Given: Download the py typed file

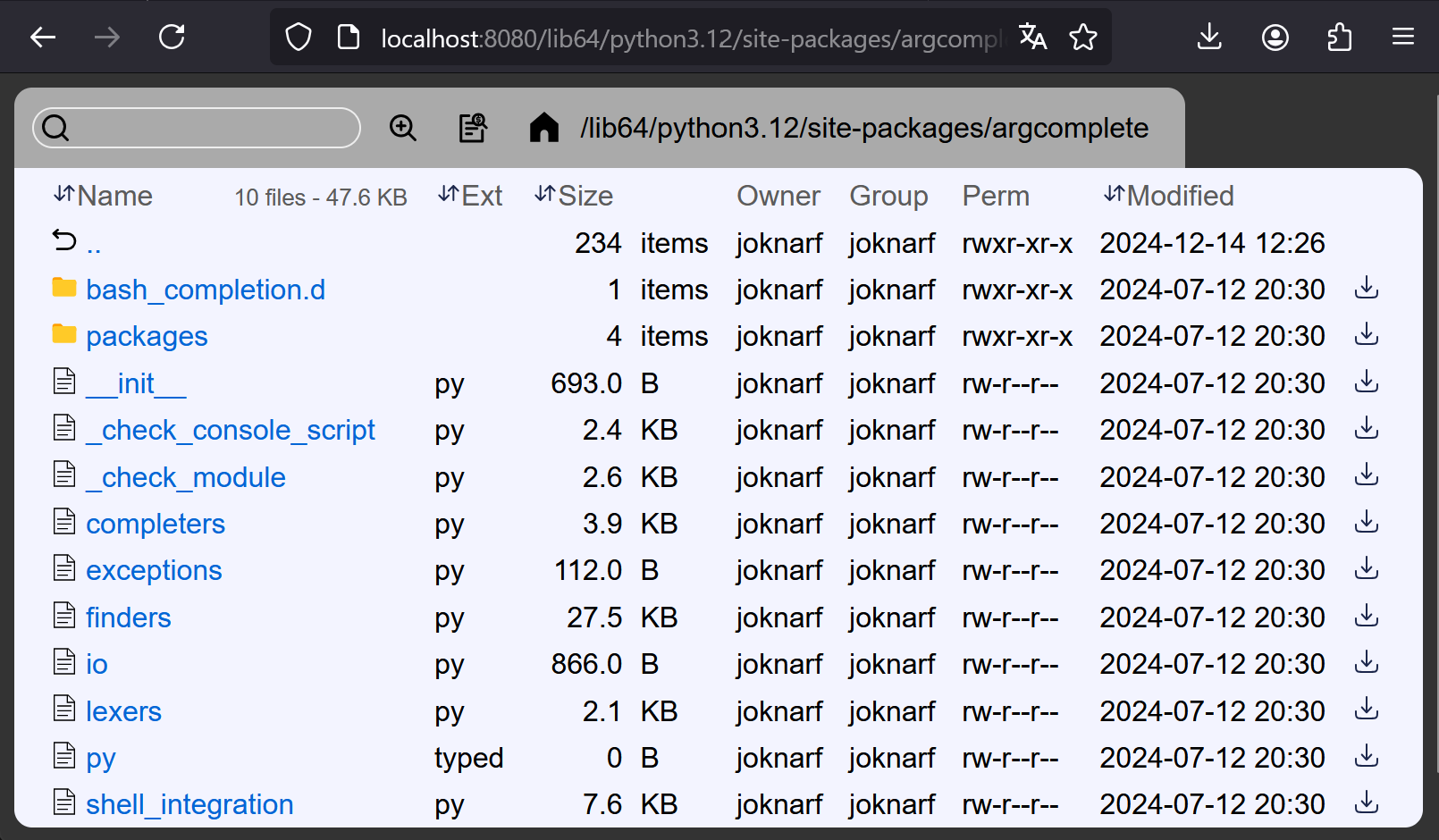Looking at the screenshot, I should click(x=1367, y=757).
